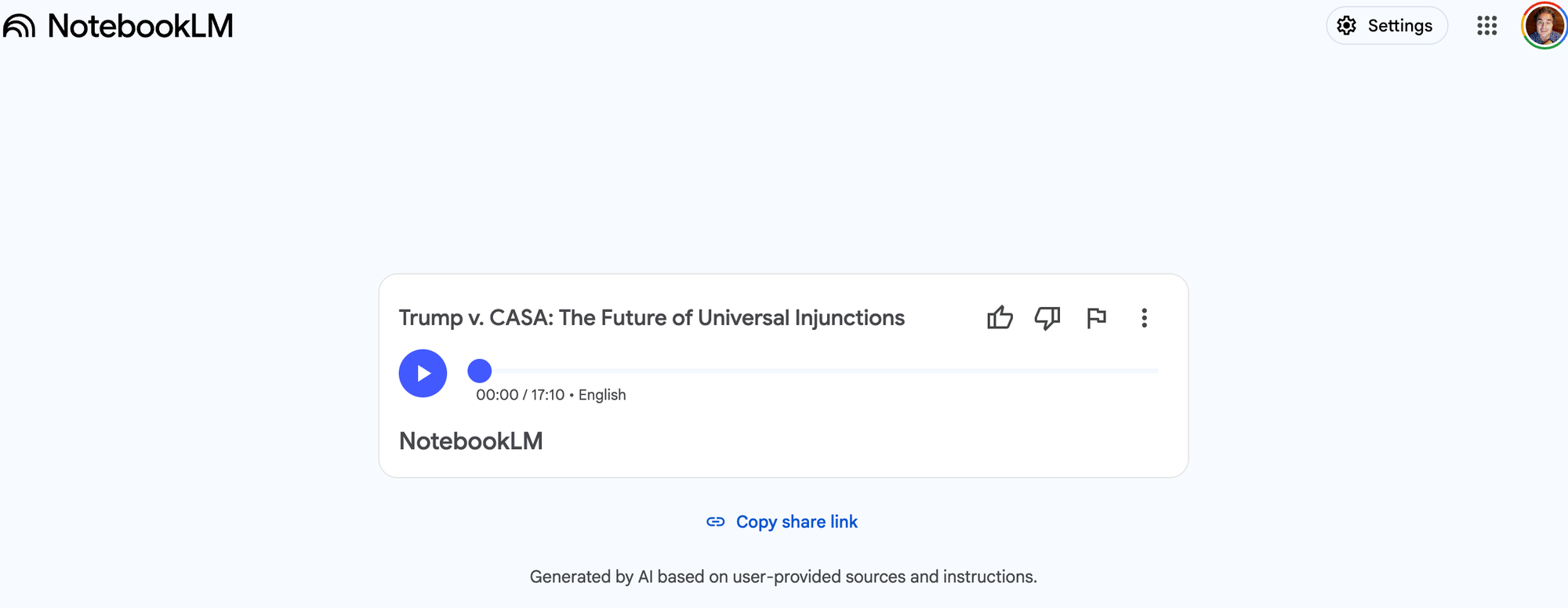Open the Google apps grid

point(1486,26)
